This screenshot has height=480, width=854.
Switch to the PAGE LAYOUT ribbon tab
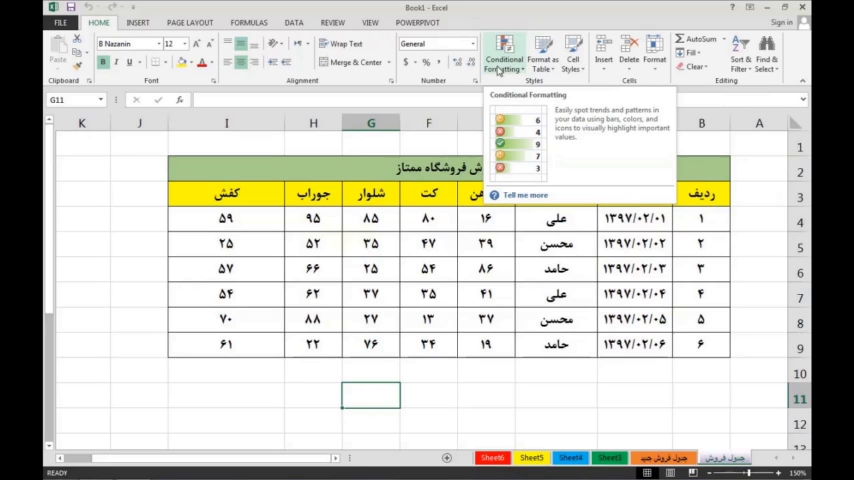190,22
